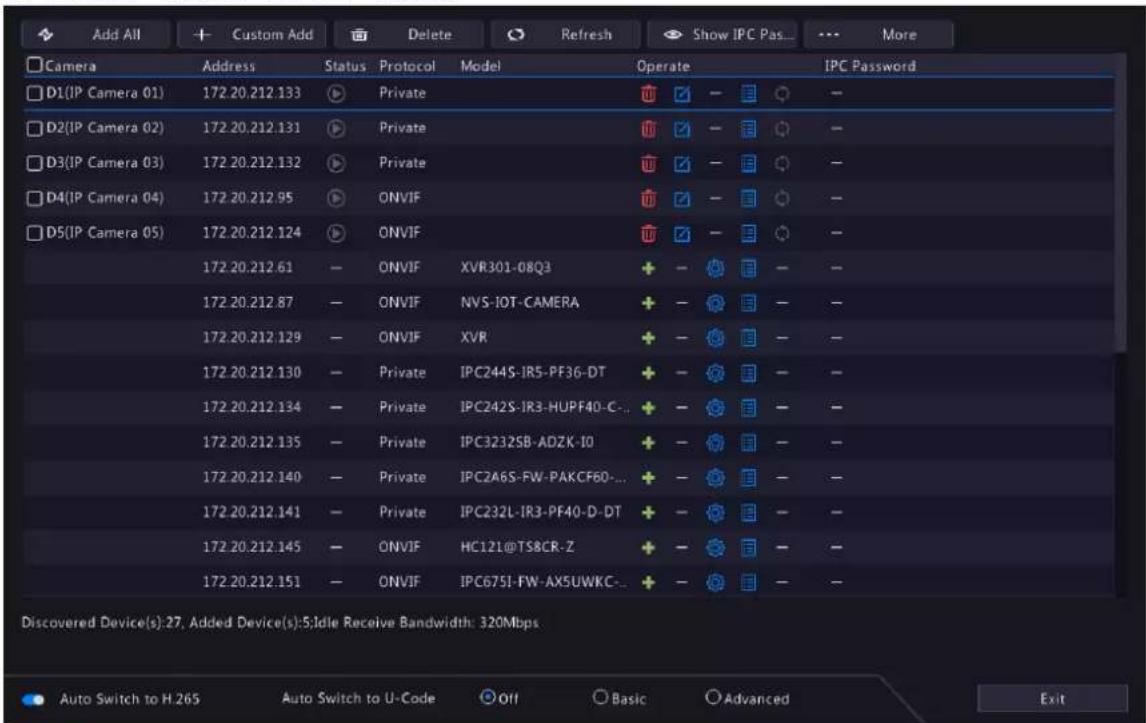Screen dimensions: 1146x723
Task: Delete camera D5 using its trash icon
Action: tap(648, 233)
